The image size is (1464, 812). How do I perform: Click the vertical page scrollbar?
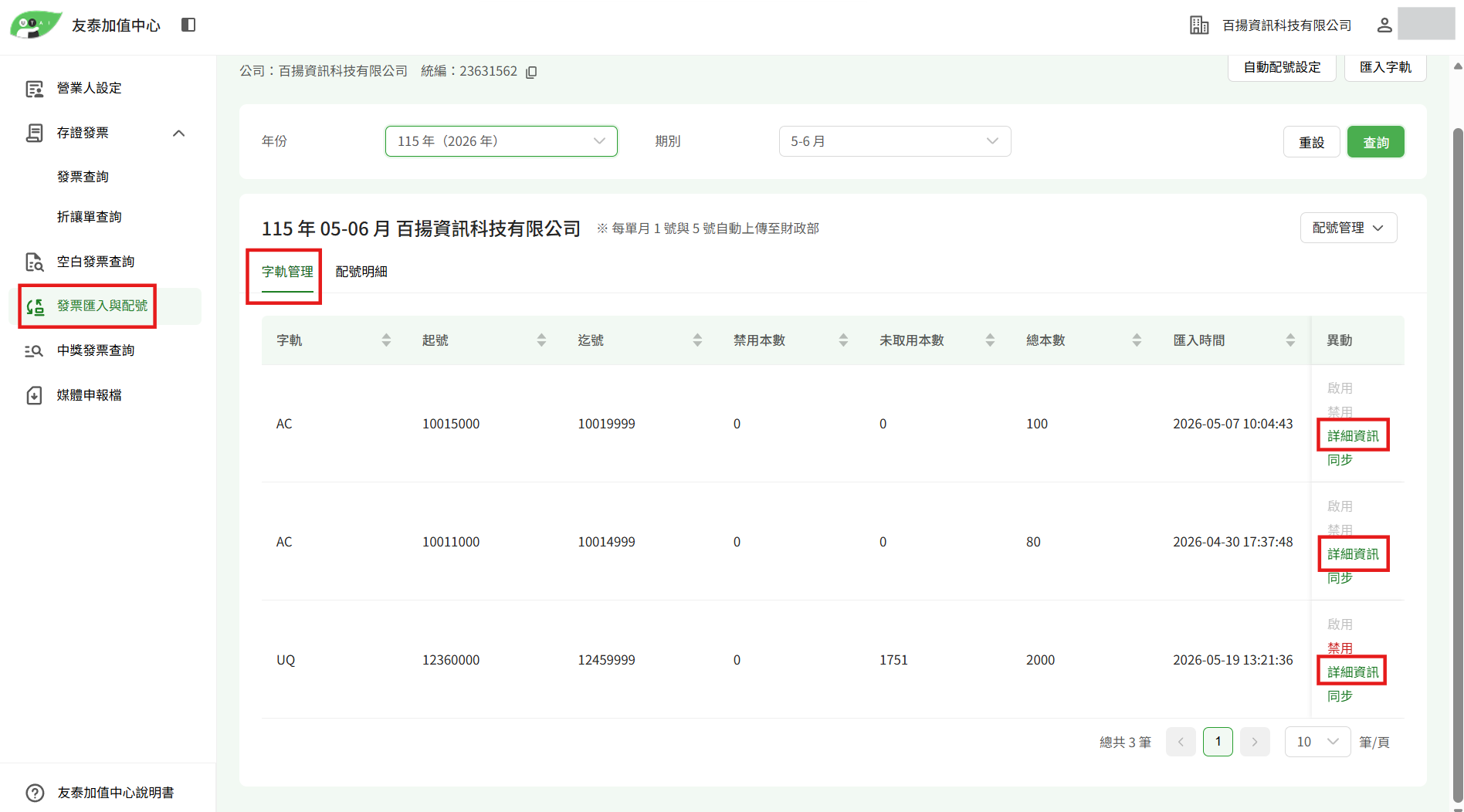coord(1458,463)
